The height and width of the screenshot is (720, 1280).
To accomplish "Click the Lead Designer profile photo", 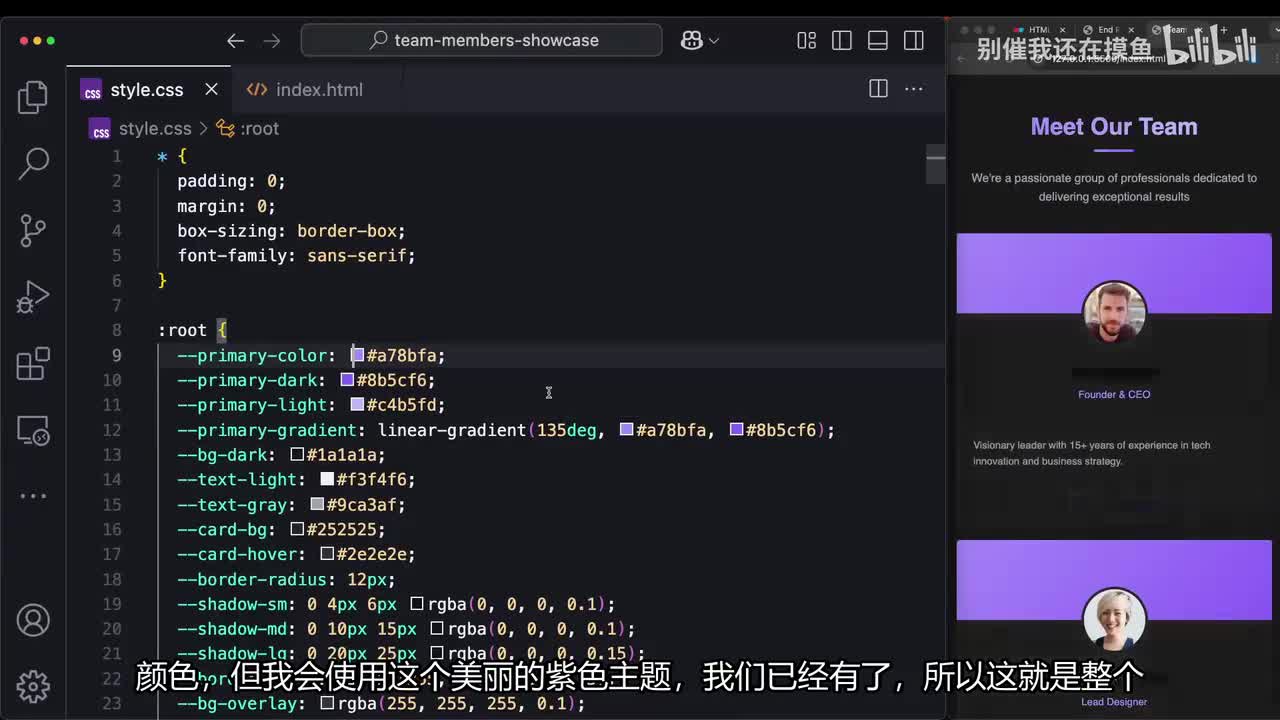I will pos(1114,619).
